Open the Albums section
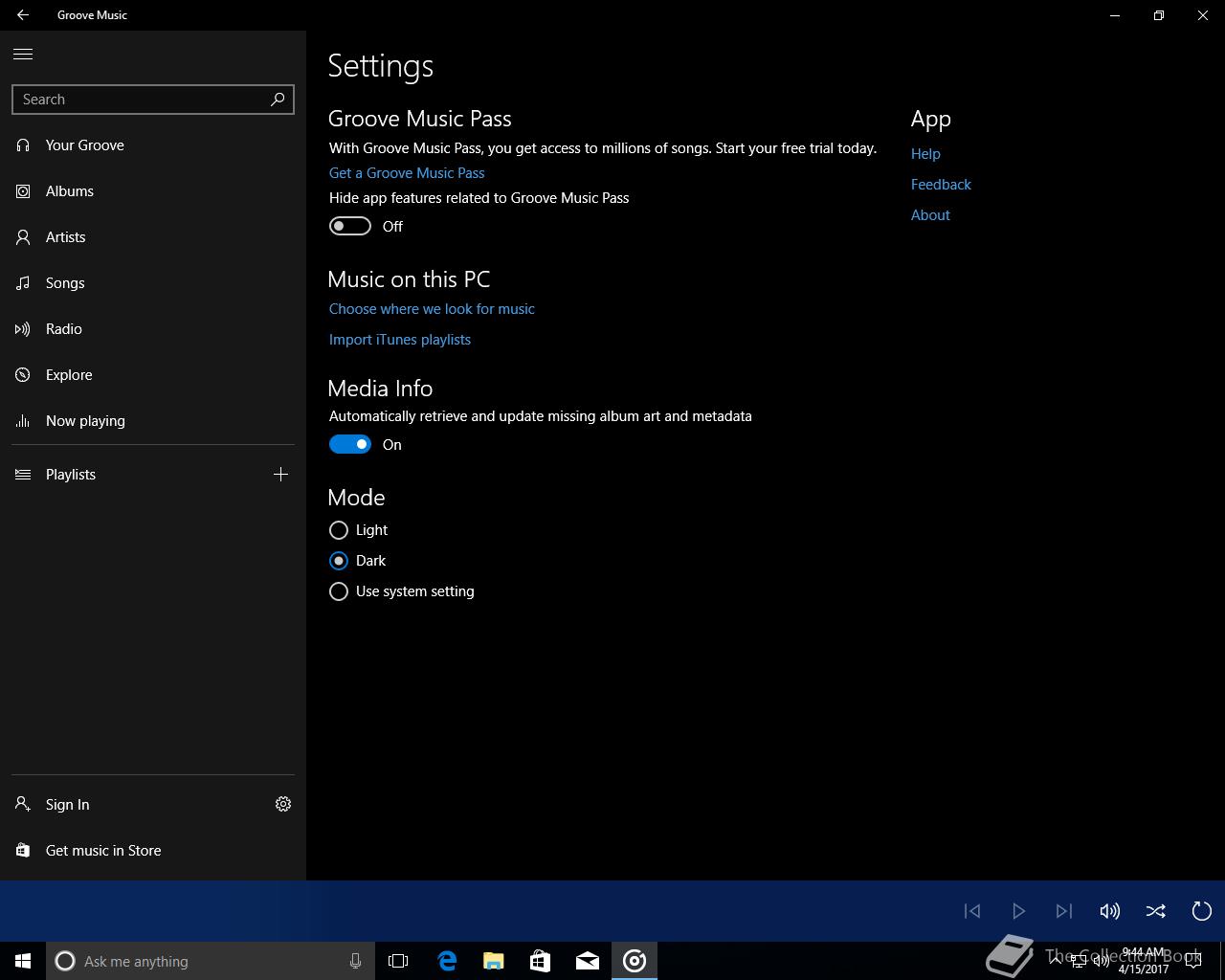Viewport: 1225px width, 980px height. [70, 191]
